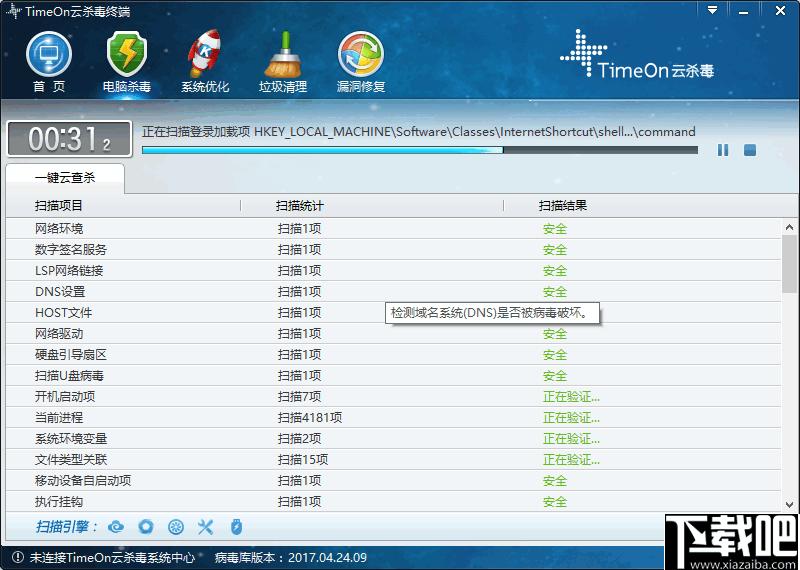
Task: Click the third circular wheel scan engine icon
Action: [x=176, y=527]
